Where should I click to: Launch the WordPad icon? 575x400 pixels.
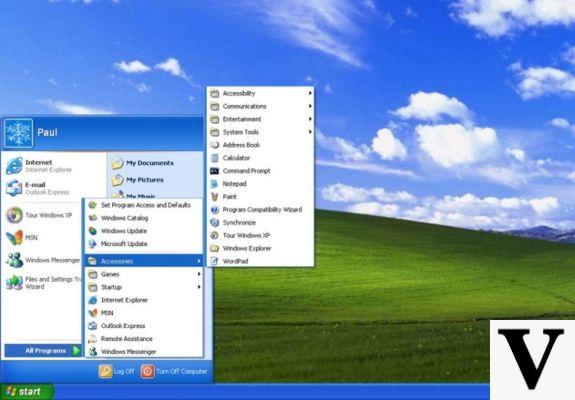point(215,261)
